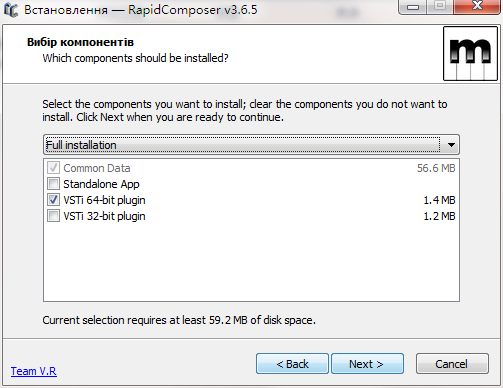This screenshot has width=503, height=388.
Task: Continue with the Next > button
Action: pos(367,364)
